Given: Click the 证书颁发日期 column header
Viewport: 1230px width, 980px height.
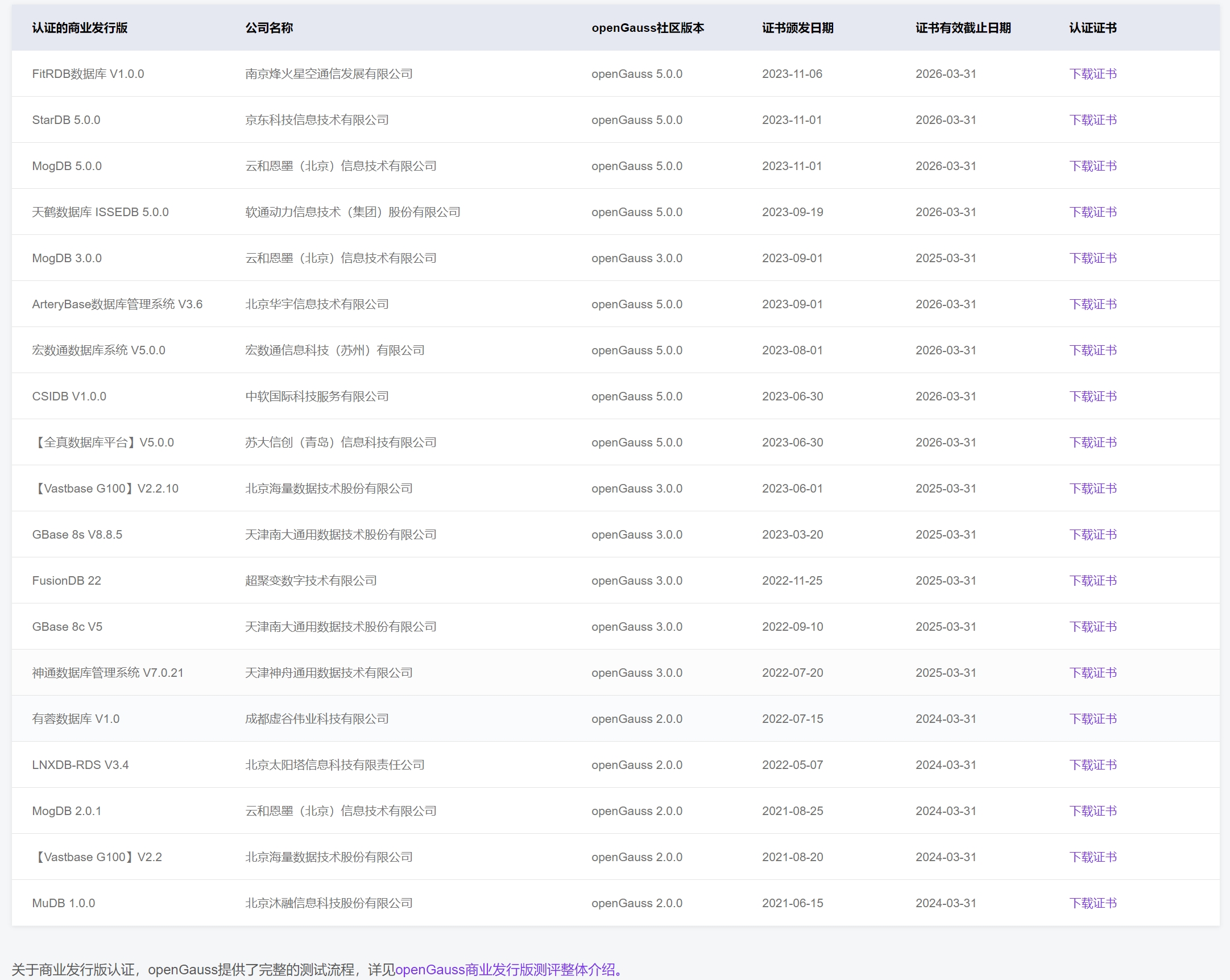Looking at the screenshot, I should (797, 28).
